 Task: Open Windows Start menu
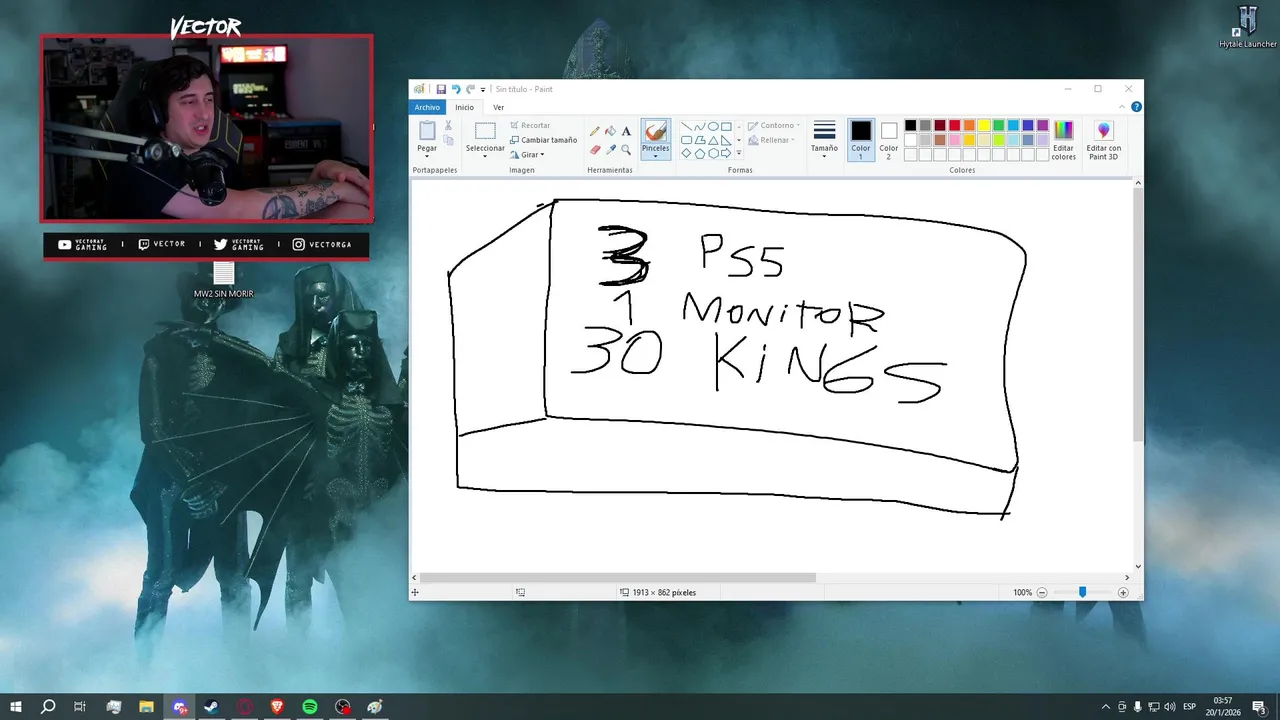click(15, 707)
